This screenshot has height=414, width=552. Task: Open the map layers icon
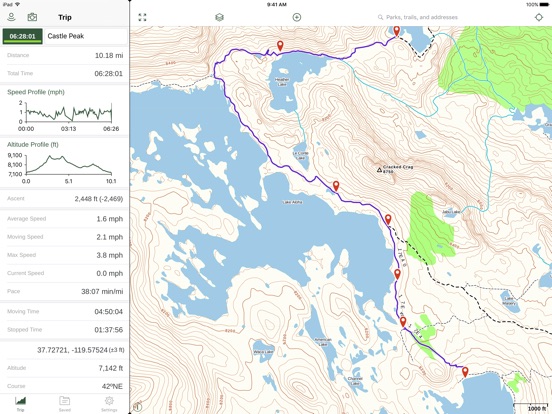[219, 17]
